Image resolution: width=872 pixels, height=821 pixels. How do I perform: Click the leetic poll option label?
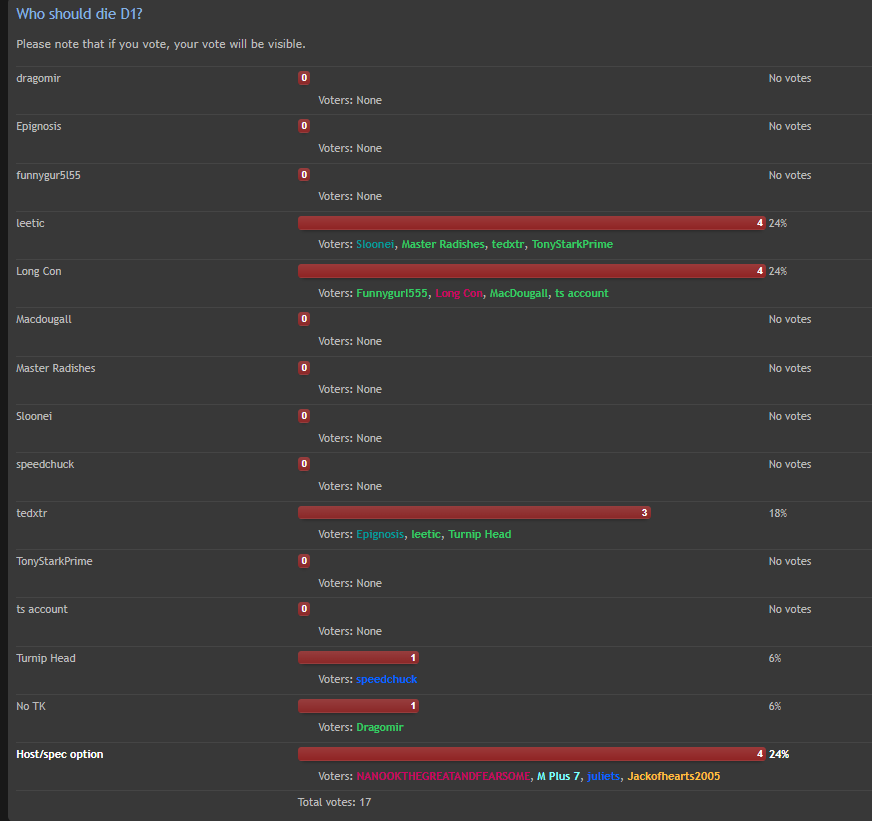[x=30, y=223]
